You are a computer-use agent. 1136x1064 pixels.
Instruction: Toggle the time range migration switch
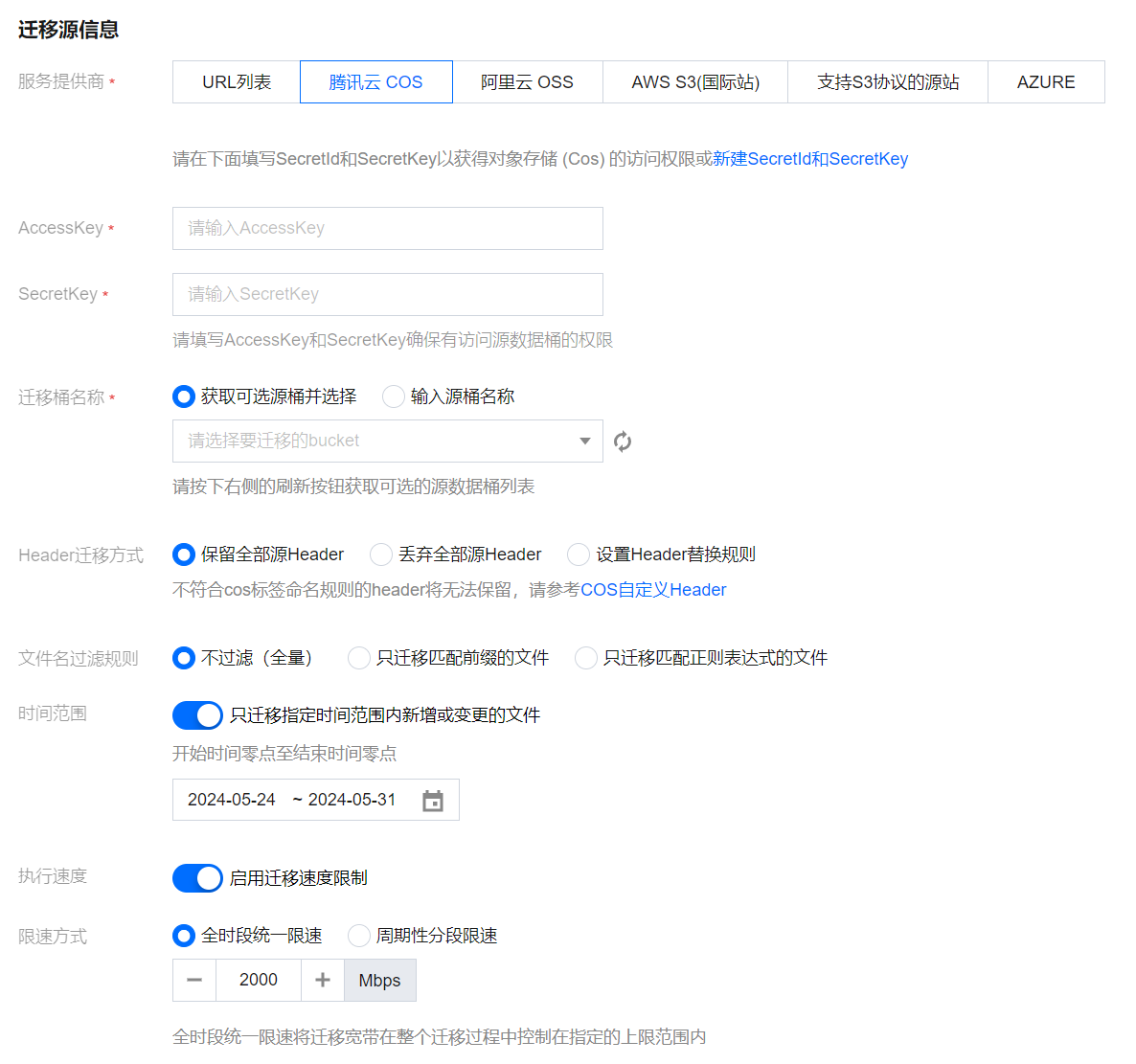click(x=197, y=715)
